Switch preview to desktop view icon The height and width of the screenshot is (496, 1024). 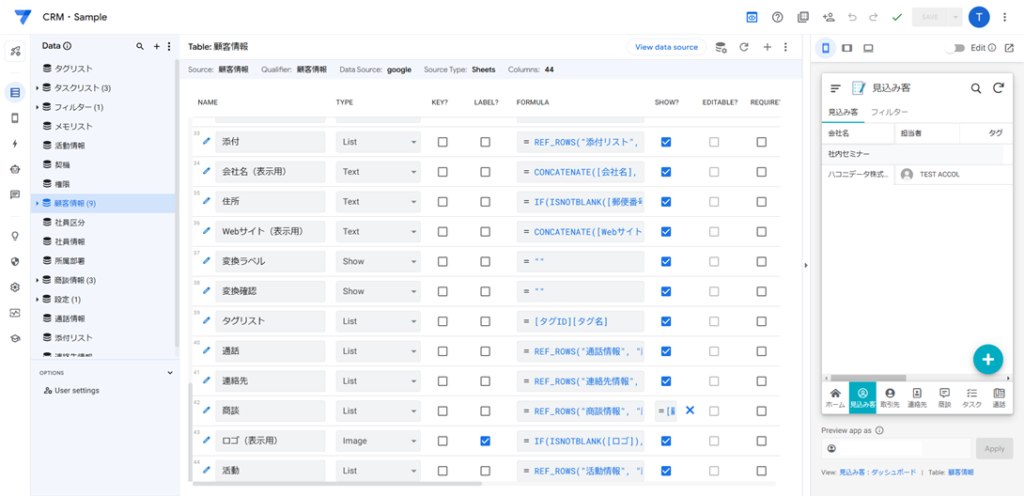pyautogui.click(x=869, y=48)
